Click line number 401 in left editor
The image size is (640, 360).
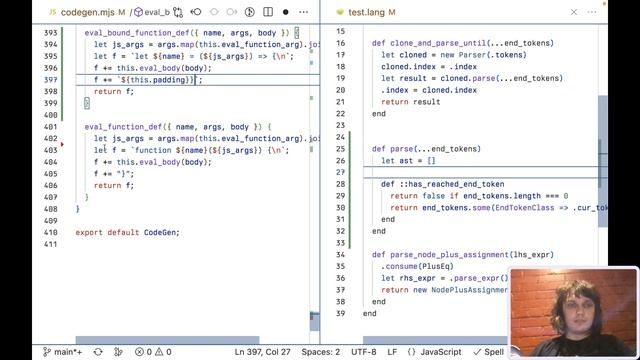coord(51,127)
